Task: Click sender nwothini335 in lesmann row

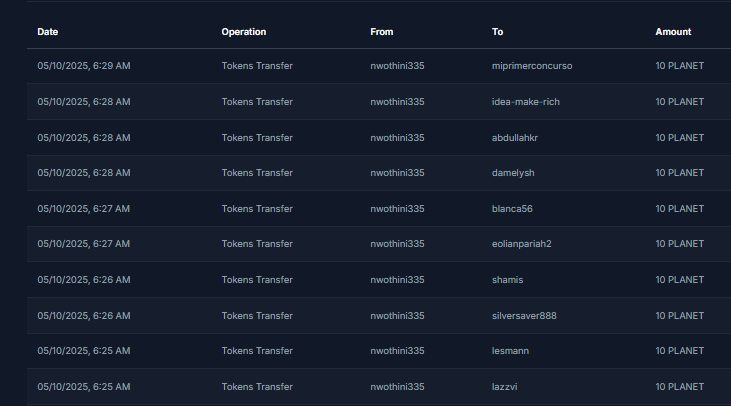Action: 397,351
